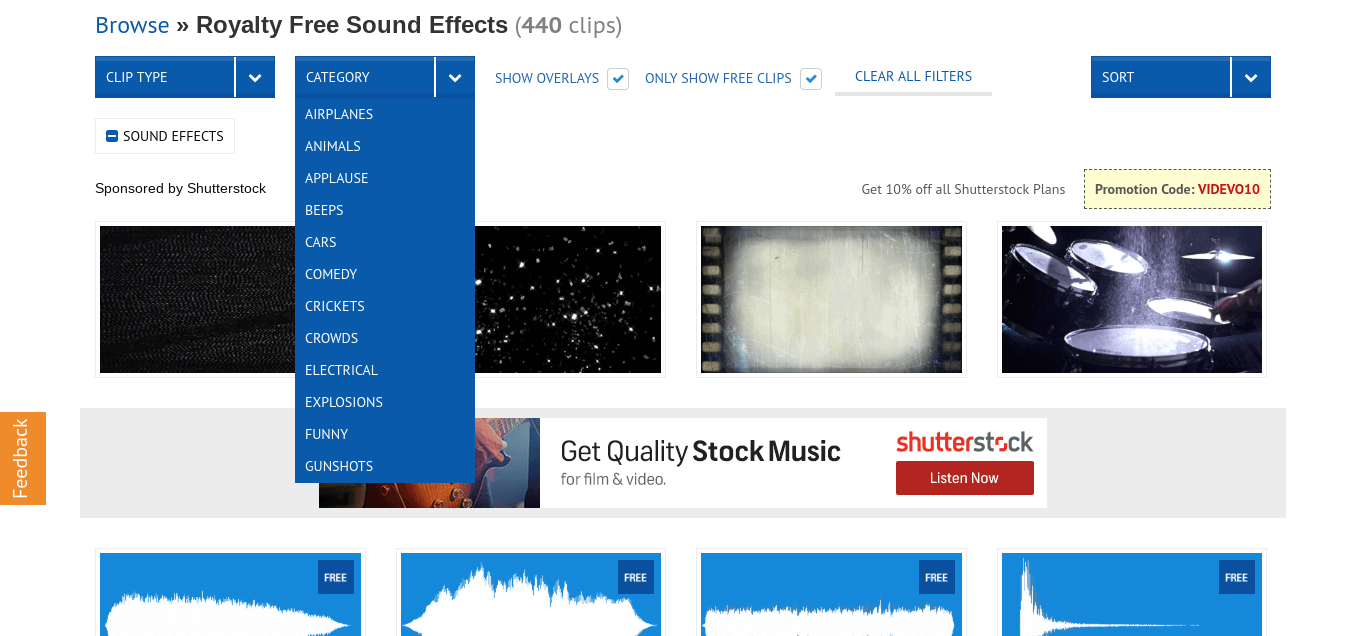The height and width of the screenshot is (636, 1365).
Task: Open third free sound clip waveform
Action: click(831, 594)
